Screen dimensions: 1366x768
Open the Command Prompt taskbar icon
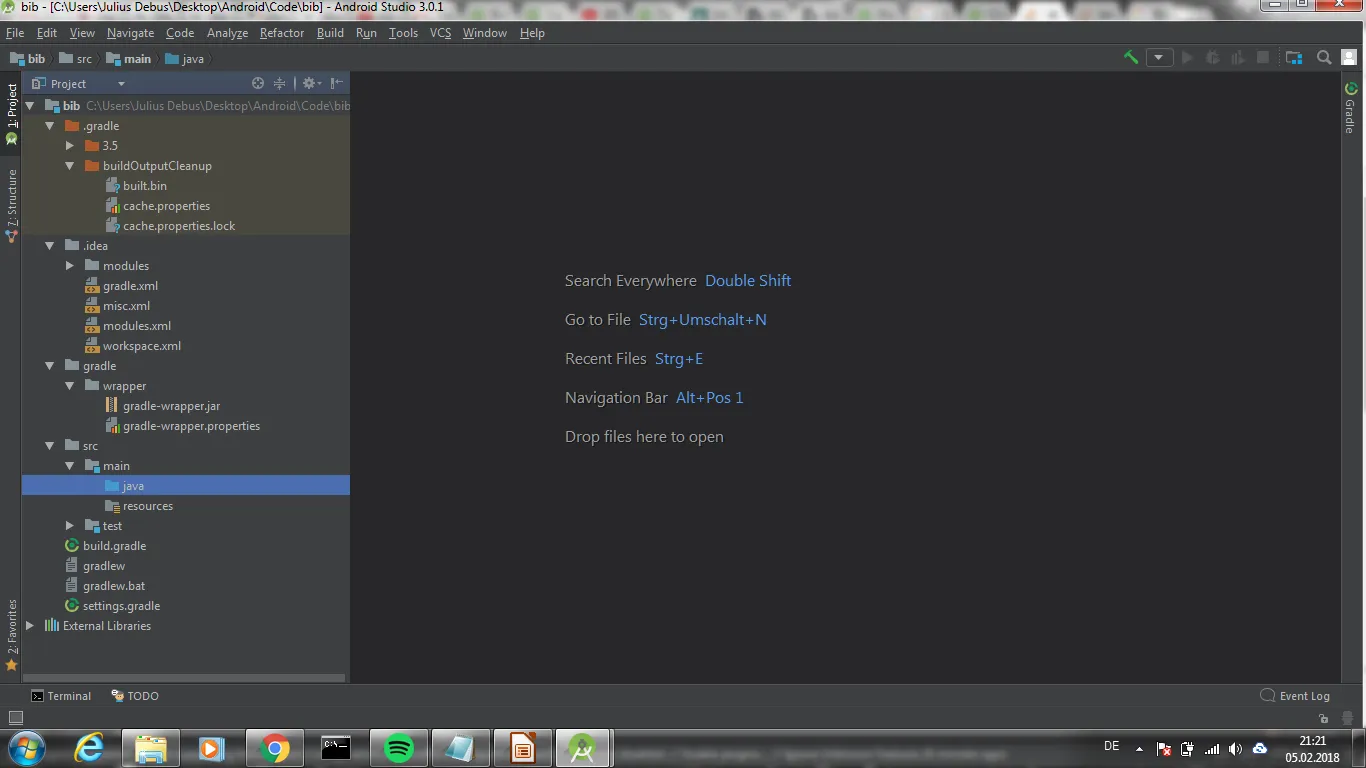pos(336,748)
